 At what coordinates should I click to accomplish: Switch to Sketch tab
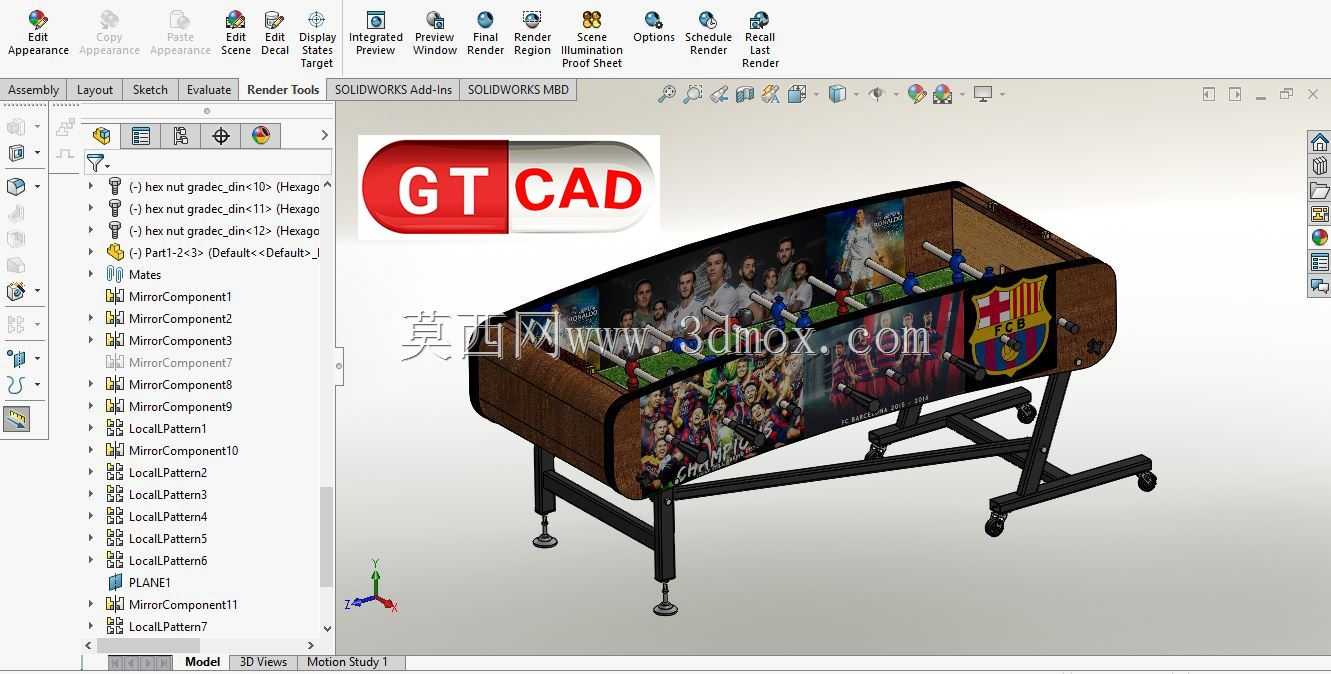point(150,89)
